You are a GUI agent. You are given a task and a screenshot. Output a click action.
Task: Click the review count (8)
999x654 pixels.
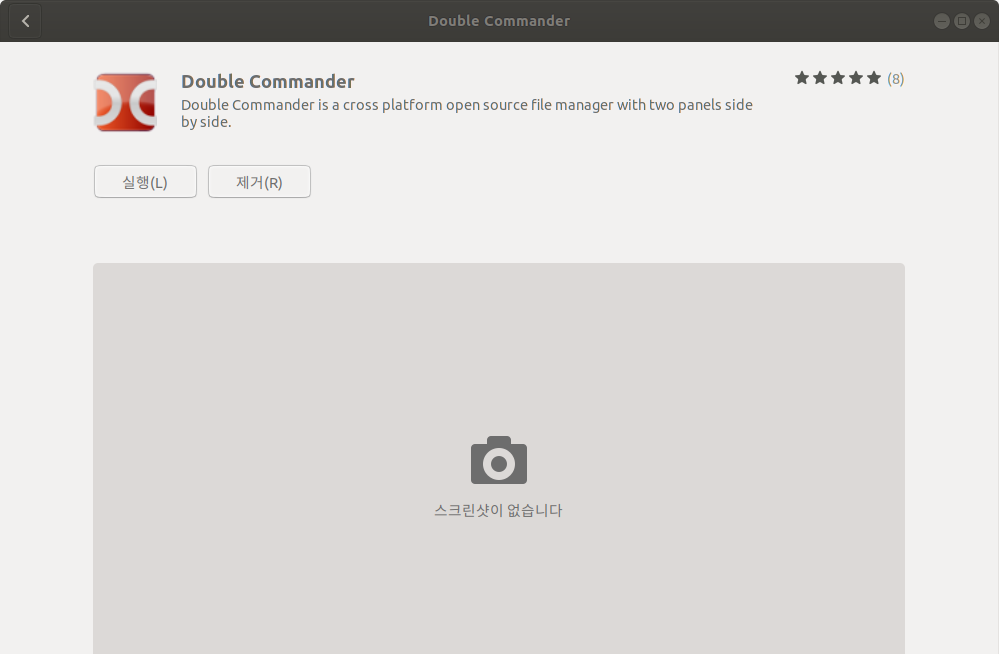point(895,78)
